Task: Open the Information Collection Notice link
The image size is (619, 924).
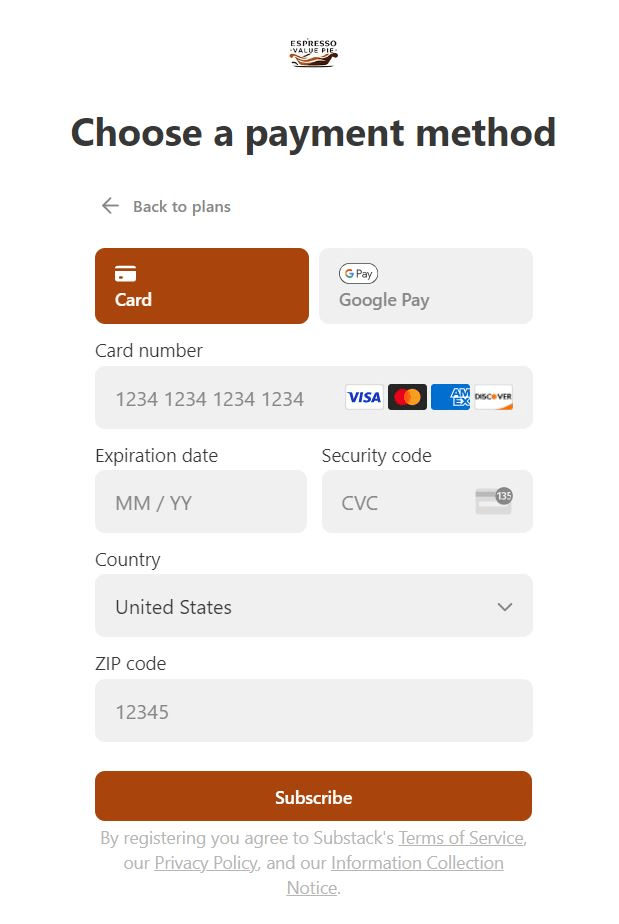Action: click(x=417, y=863)
